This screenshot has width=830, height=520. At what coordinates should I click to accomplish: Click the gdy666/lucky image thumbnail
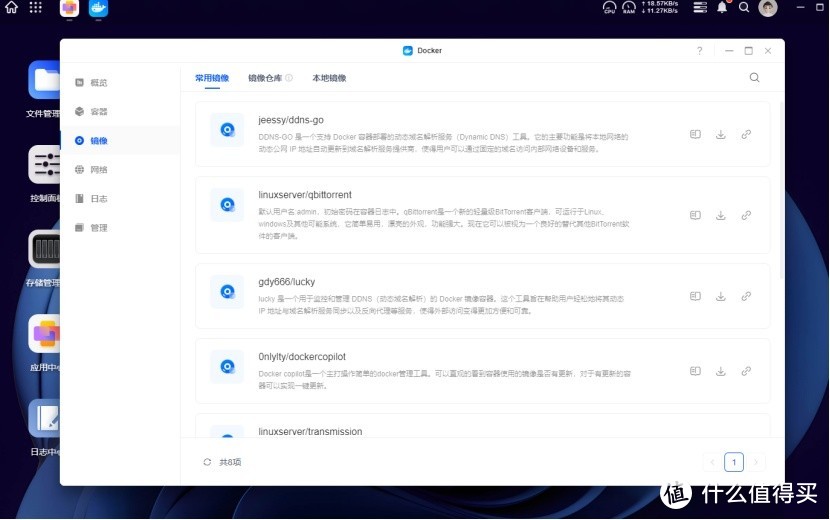[x=228, y=291]
